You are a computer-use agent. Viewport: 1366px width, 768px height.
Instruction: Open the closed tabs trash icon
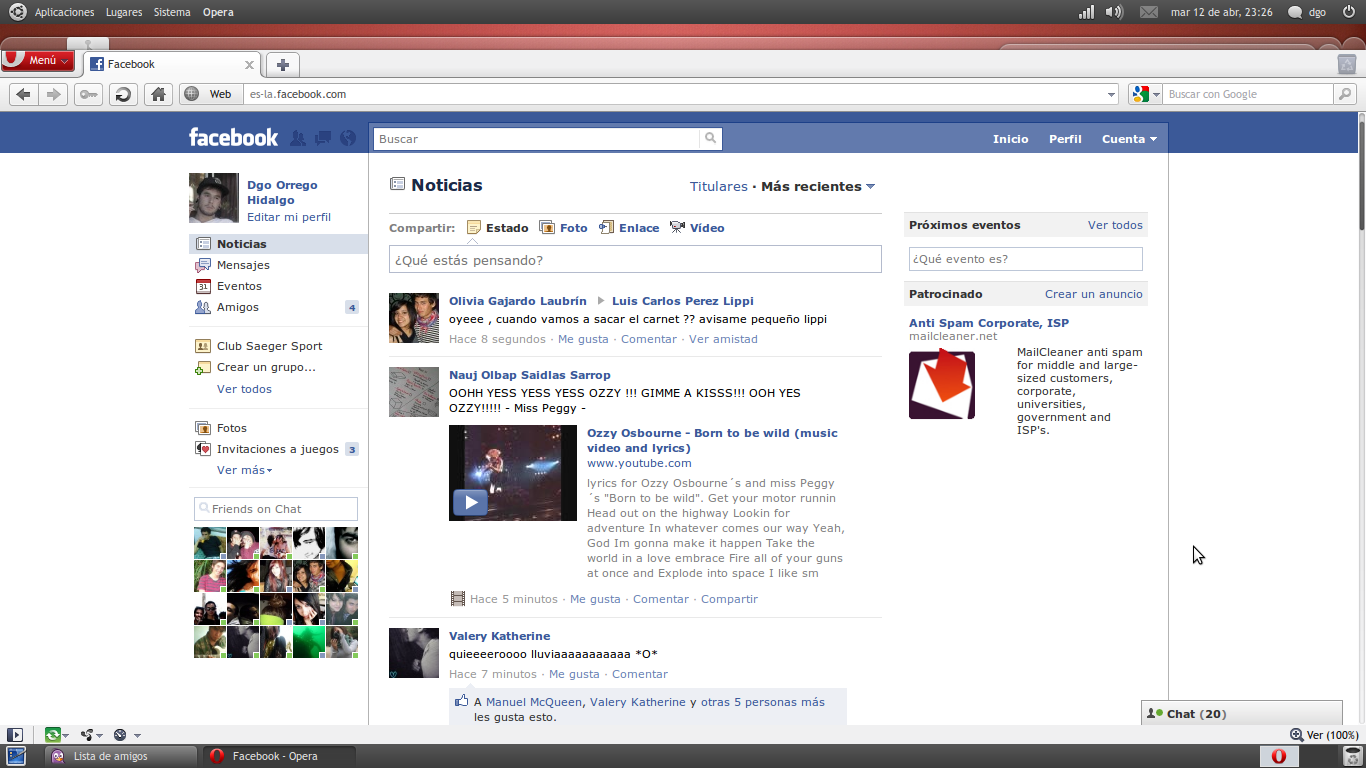click(x=1347, y=64)
